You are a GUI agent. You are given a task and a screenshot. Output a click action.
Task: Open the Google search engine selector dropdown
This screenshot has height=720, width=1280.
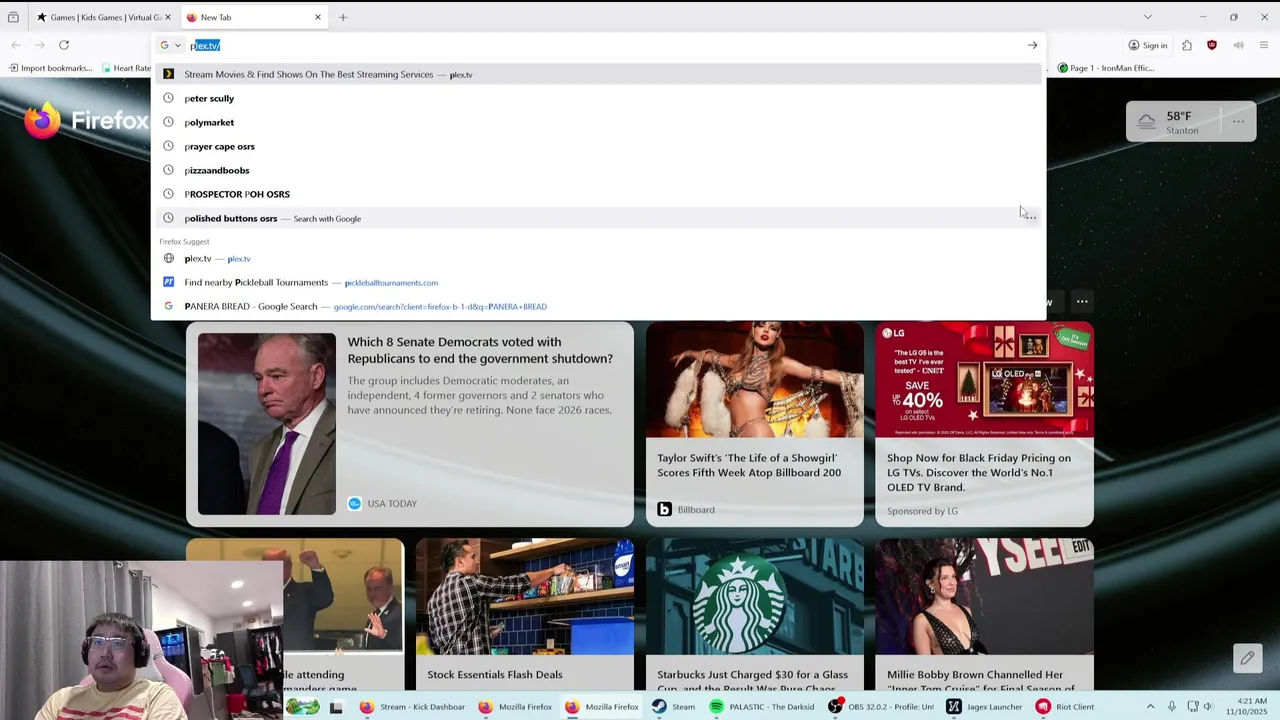(170, 45)
